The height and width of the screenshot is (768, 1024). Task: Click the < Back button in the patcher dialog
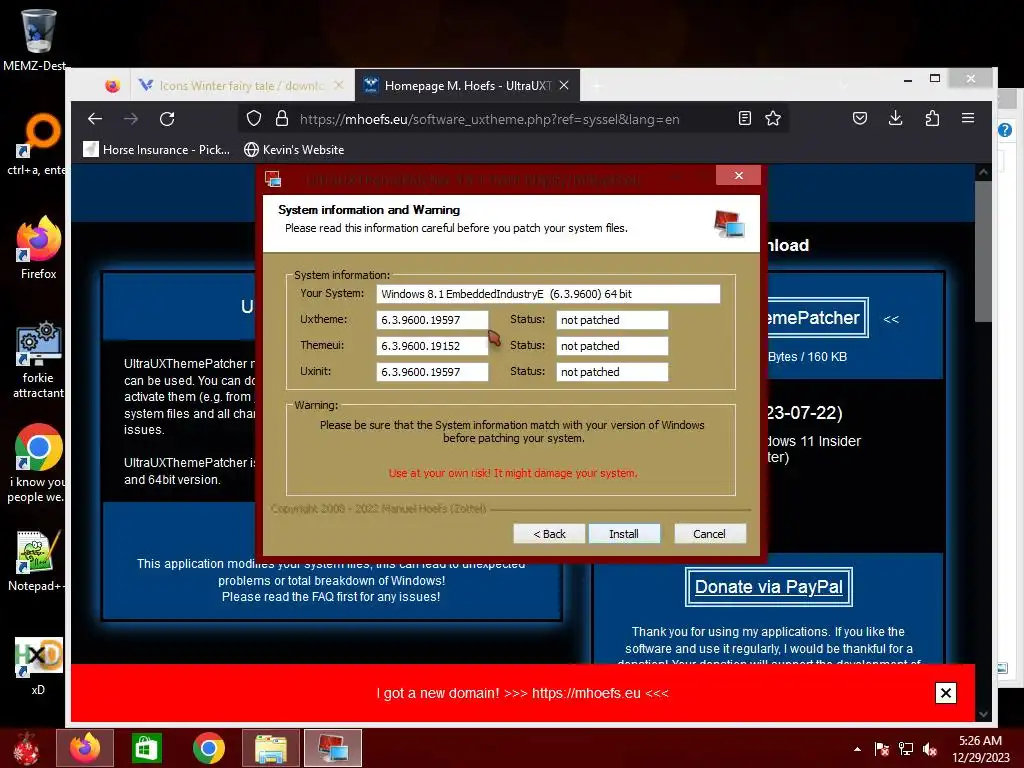(x=549, y=534)
